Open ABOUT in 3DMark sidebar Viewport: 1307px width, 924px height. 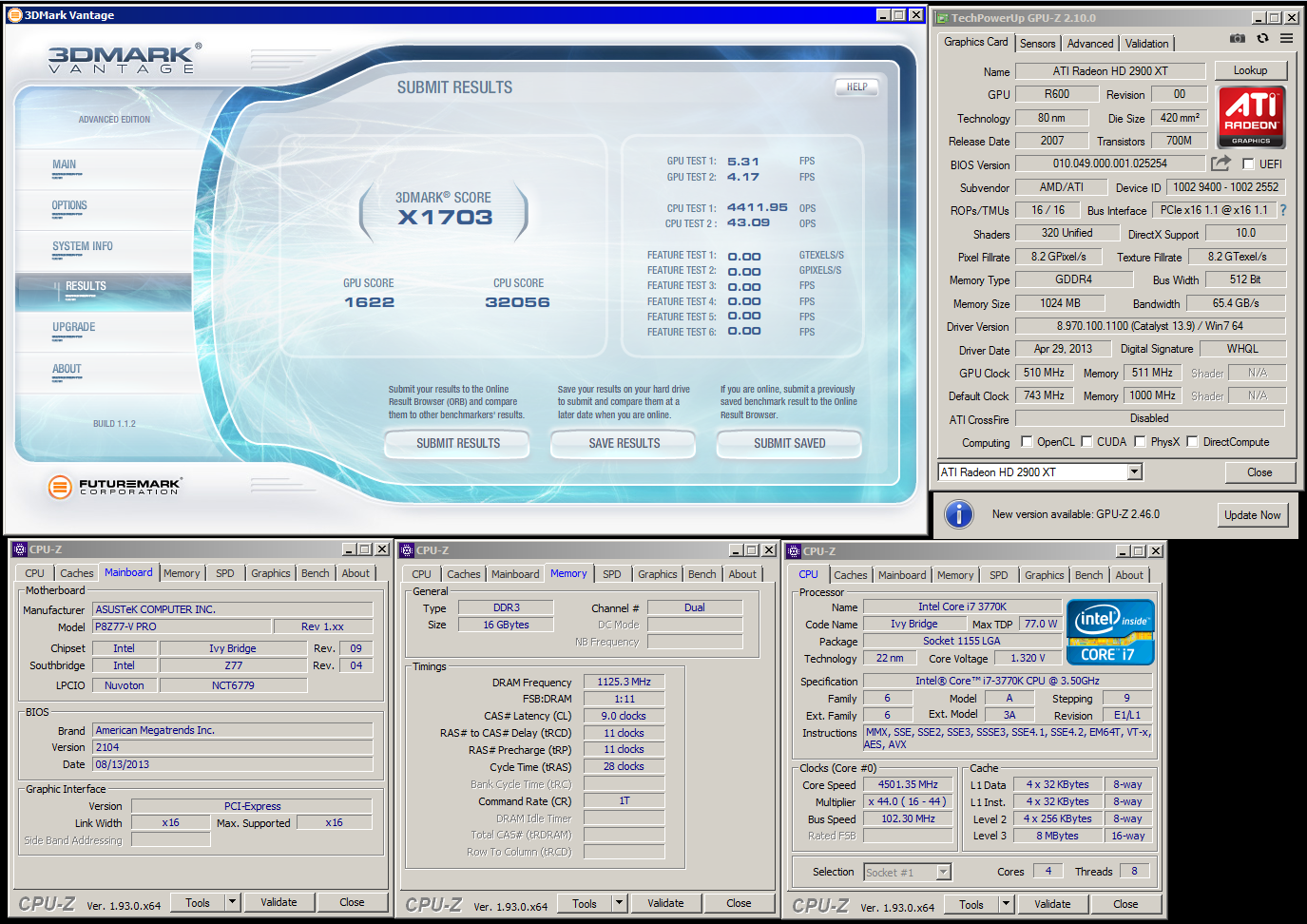pos(67,370)
